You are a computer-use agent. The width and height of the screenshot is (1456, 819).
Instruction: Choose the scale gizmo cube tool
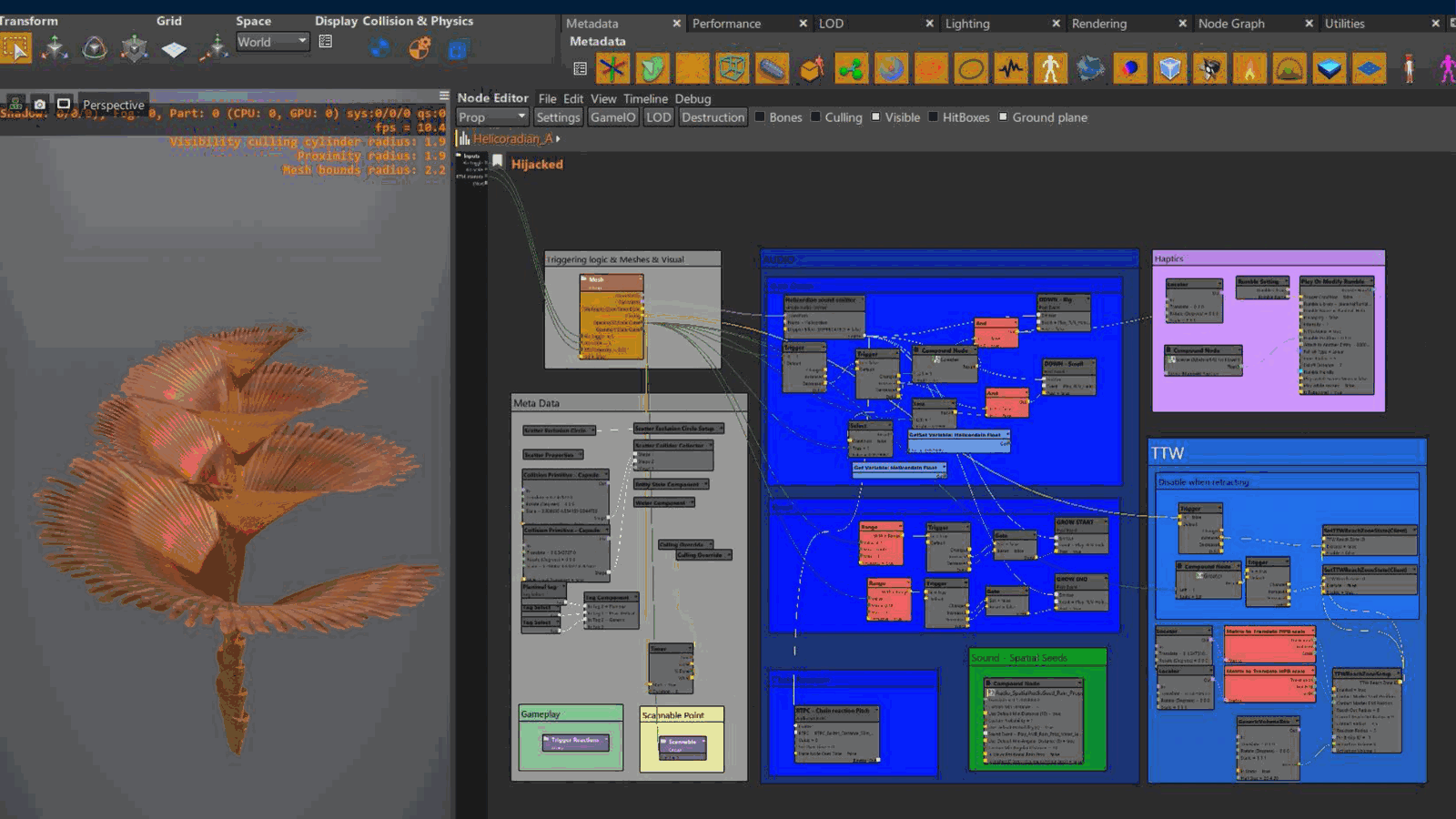click(x=135, y=47)
